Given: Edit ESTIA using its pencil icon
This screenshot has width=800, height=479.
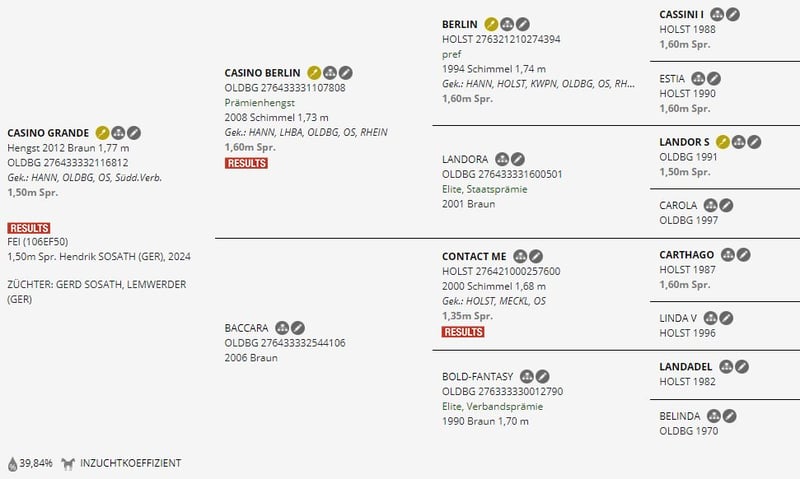Looking at the screenshot, I should pos(714,79).
